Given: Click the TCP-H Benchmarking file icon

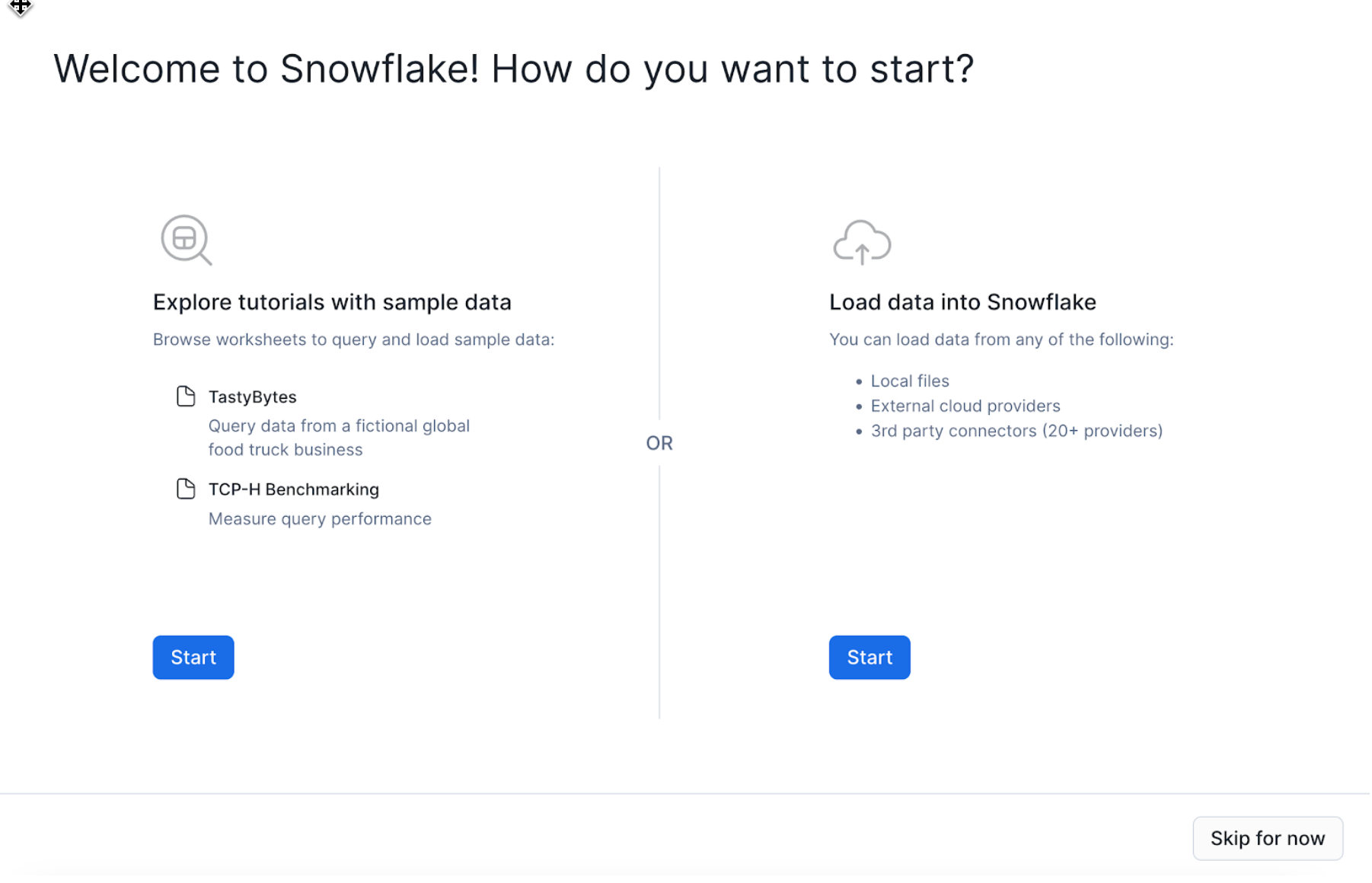Looking at the screenshot, I should click(186, 489).
